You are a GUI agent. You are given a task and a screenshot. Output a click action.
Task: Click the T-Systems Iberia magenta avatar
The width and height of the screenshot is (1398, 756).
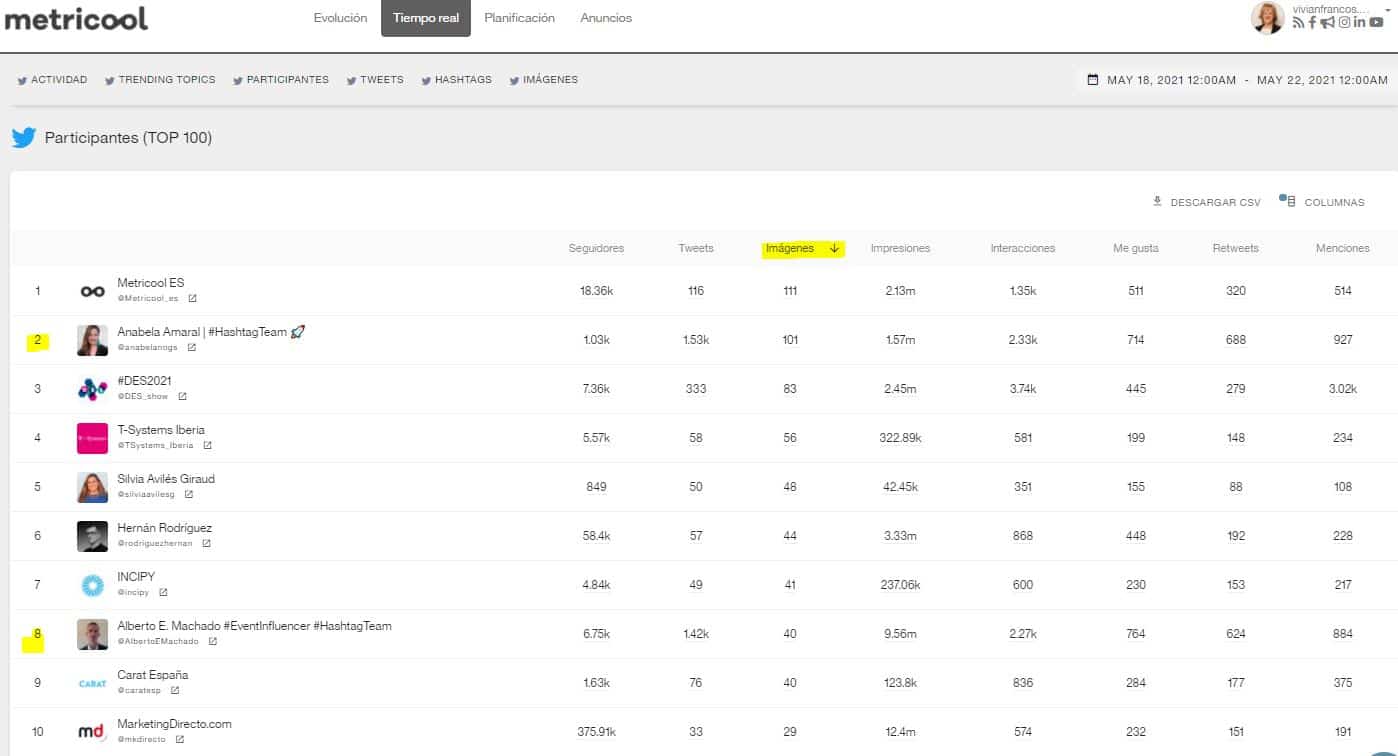tap(92, 438)
